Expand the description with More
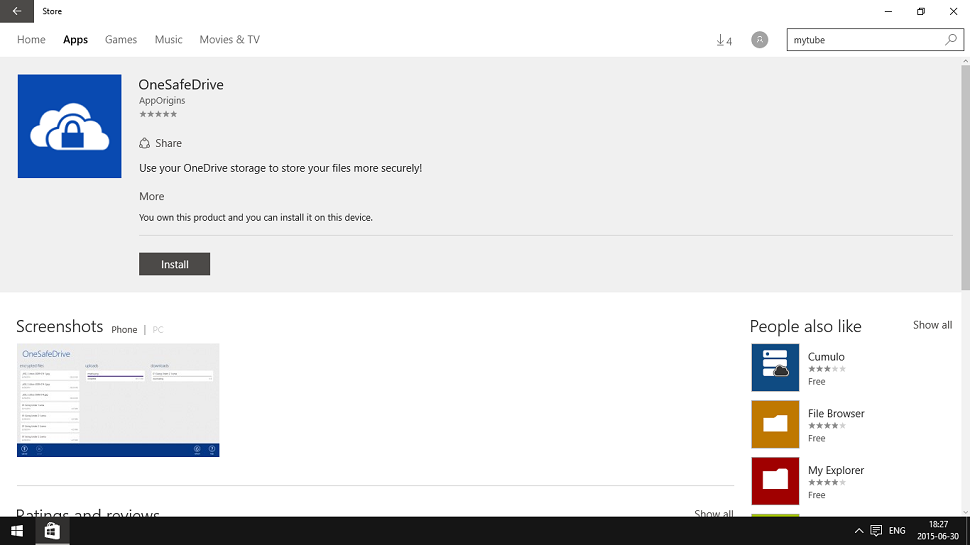The width and height of the screenshot is (970, 545). tap(152, 196)
